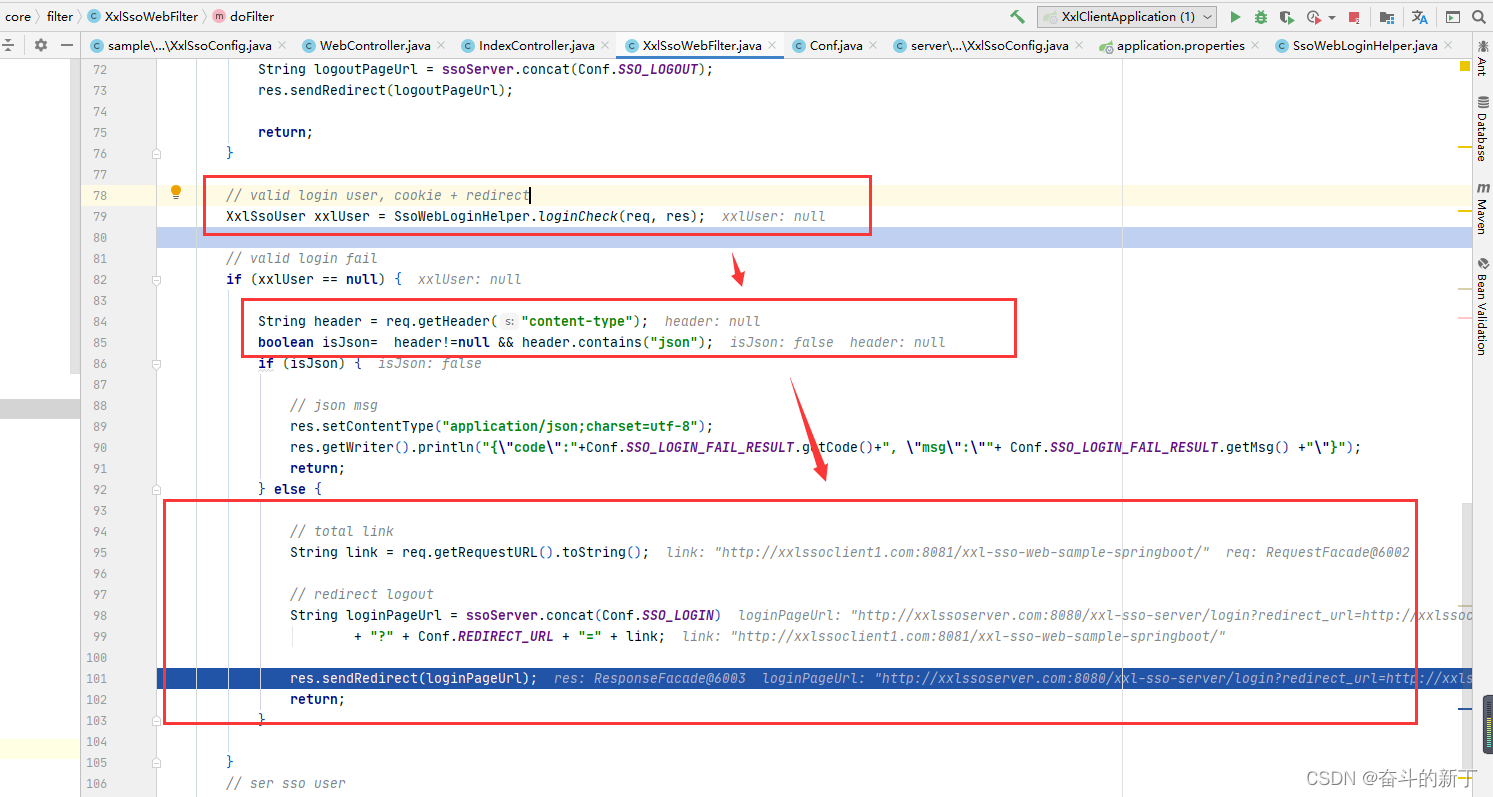Image resolution: width=1493 pixels, height=797 pixels.
Task: Open the Maven tool window
Action: click(1482, 209)
